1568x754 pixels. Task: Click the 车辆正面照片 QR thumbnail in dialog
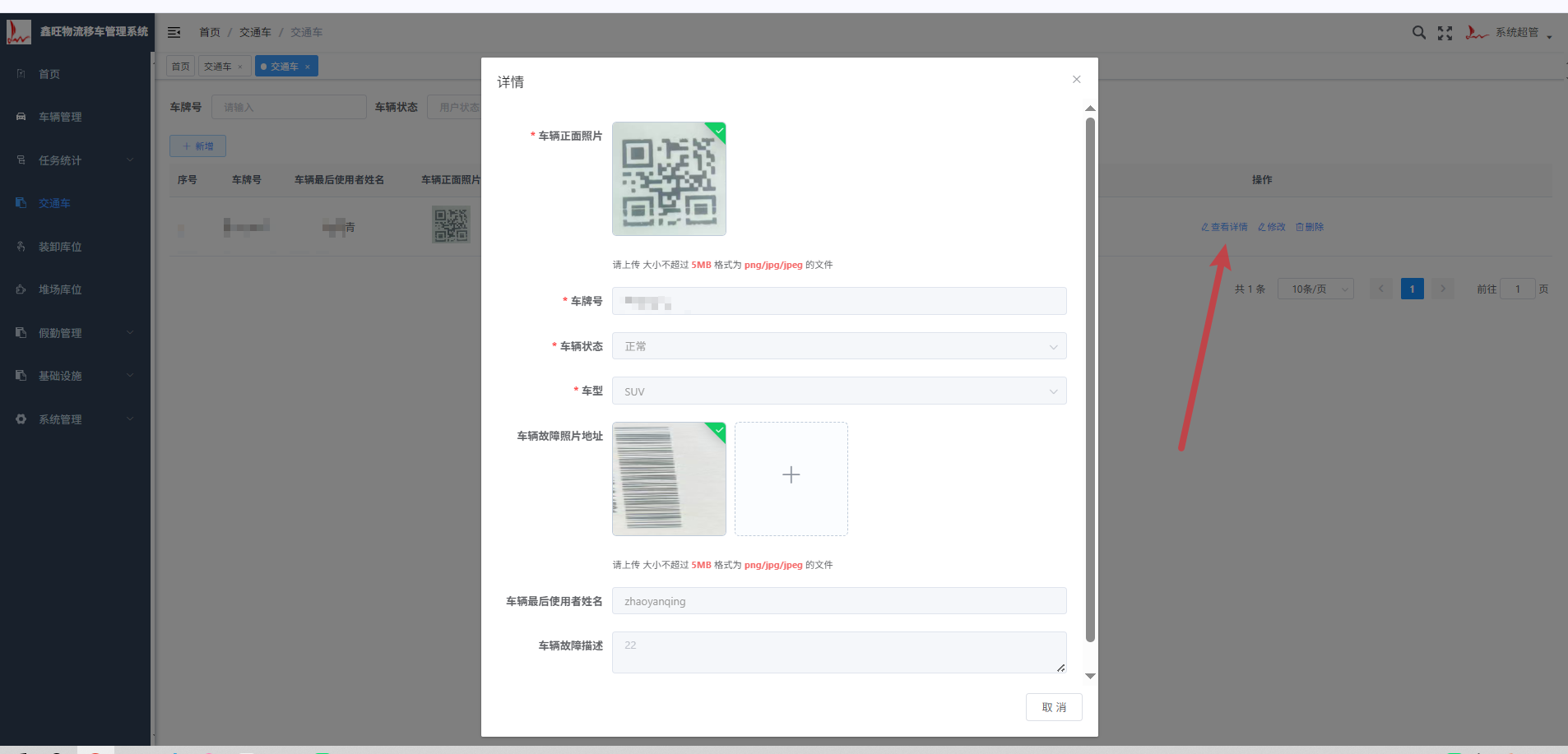click(x=669, y=178)
